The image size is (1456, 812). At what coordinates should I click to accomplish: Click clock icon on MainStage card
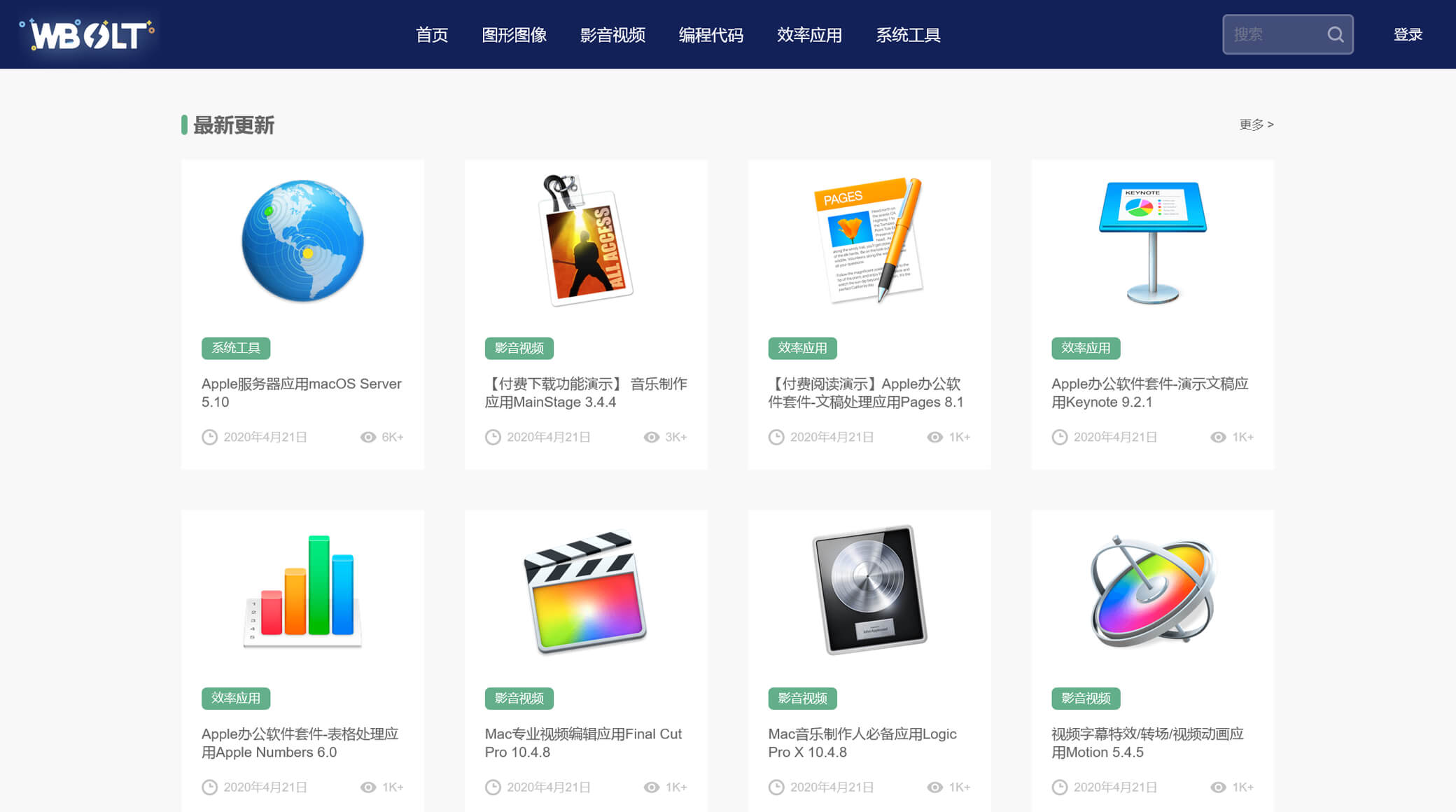point(493,437)
